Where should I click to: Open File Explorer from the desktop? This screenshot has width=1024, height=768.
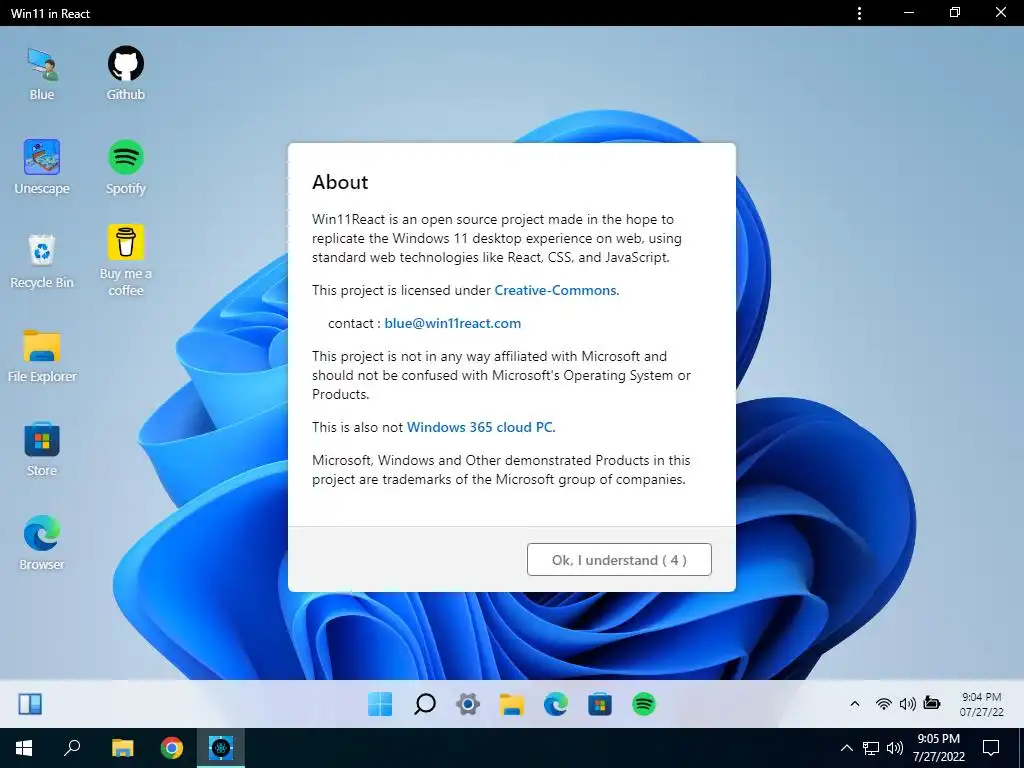point(42,356)
